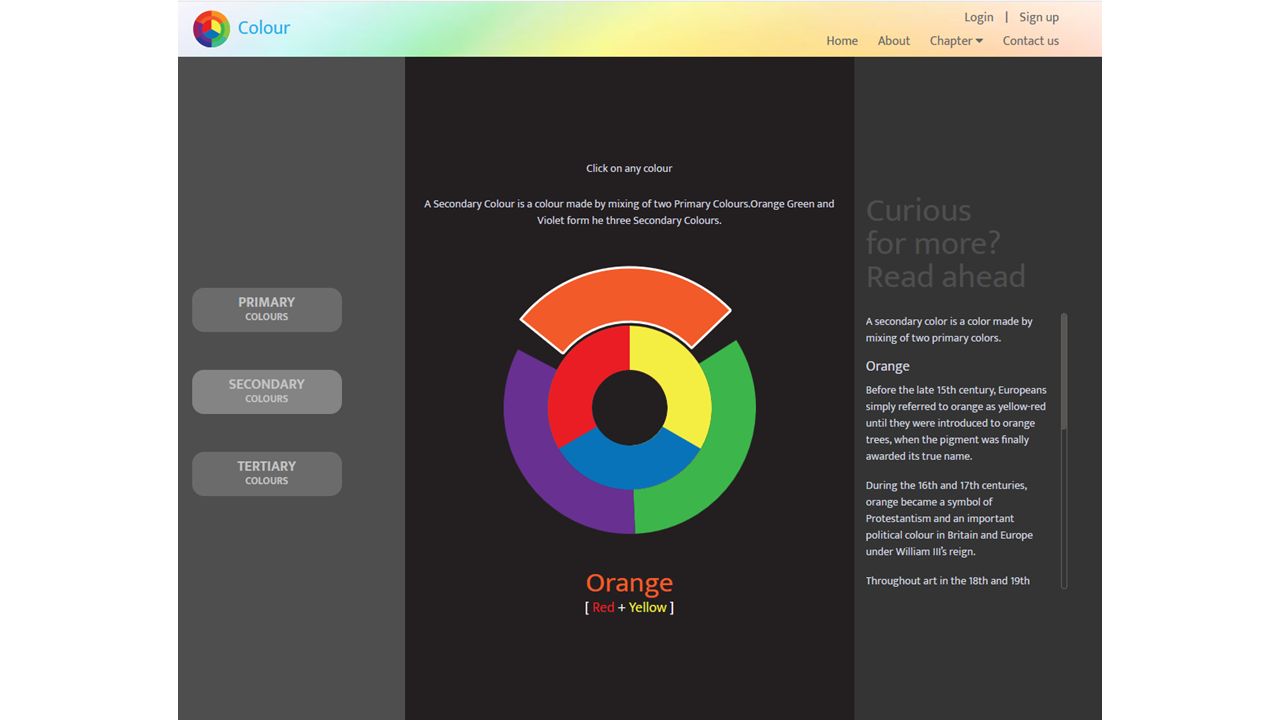Click the scrollbar in the reading panel
Screen dimensions: 1280x720
click(1063, 370)
